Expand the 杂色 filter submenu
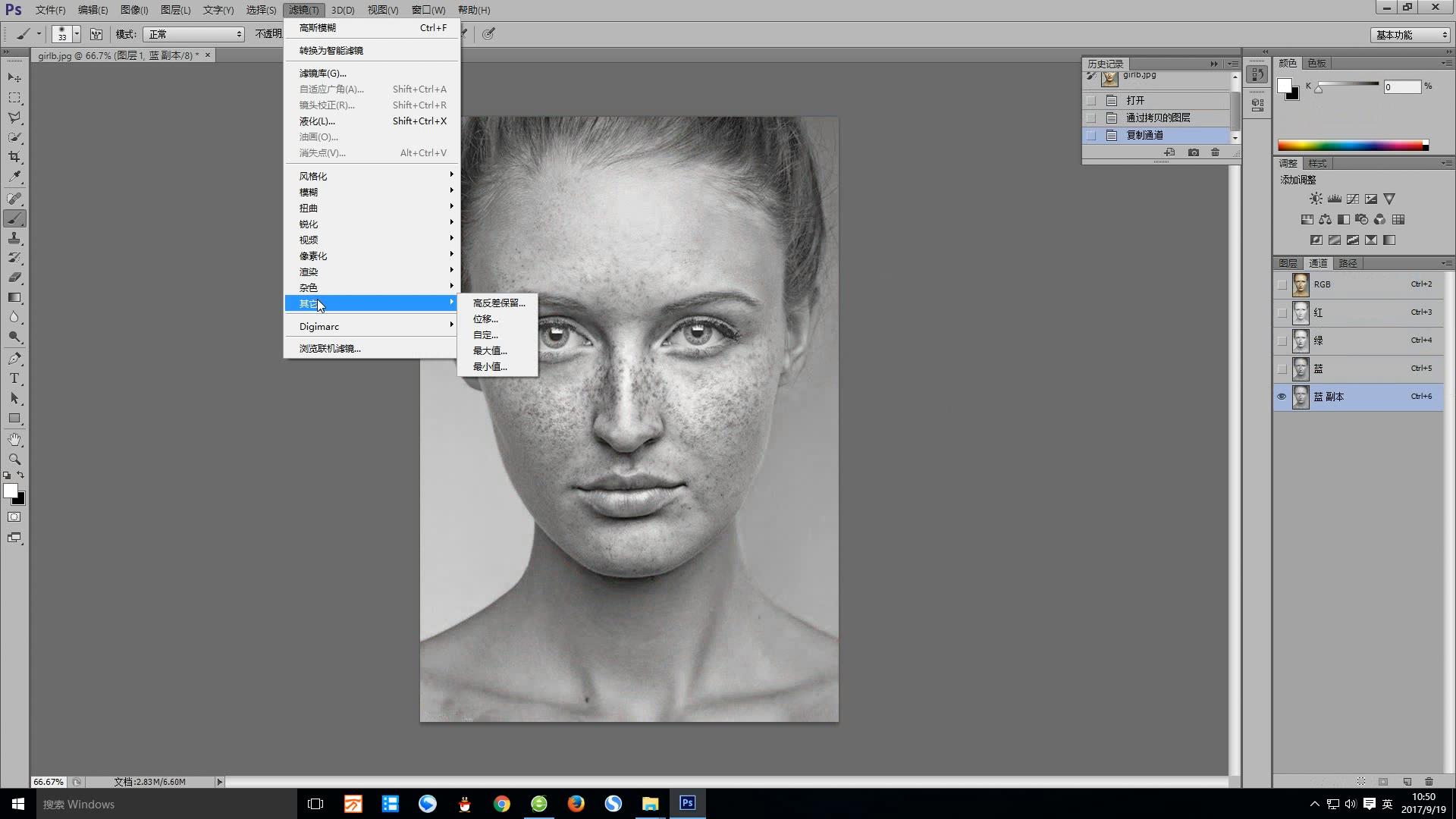Image resolution: width=1456 pixels, height=819 pixels. 372,287
